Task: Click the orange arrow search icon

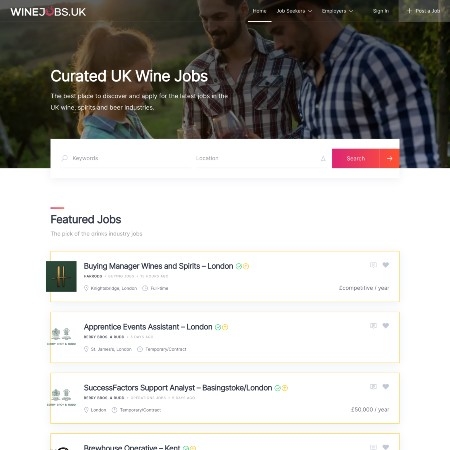Action: pos(389,158)
